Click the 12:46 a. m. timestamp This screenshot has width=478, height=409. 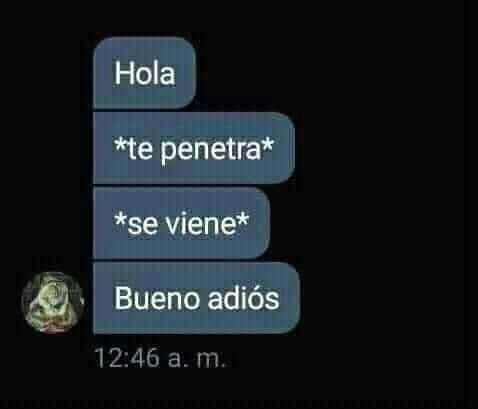162,358
